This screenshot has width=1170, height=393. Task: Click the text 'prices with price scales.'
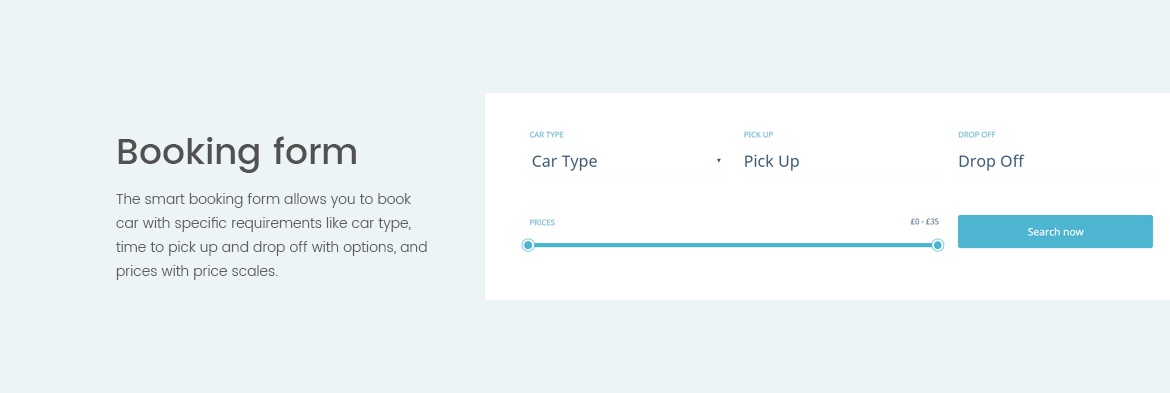pyautogui.click(x=197, y=271)
